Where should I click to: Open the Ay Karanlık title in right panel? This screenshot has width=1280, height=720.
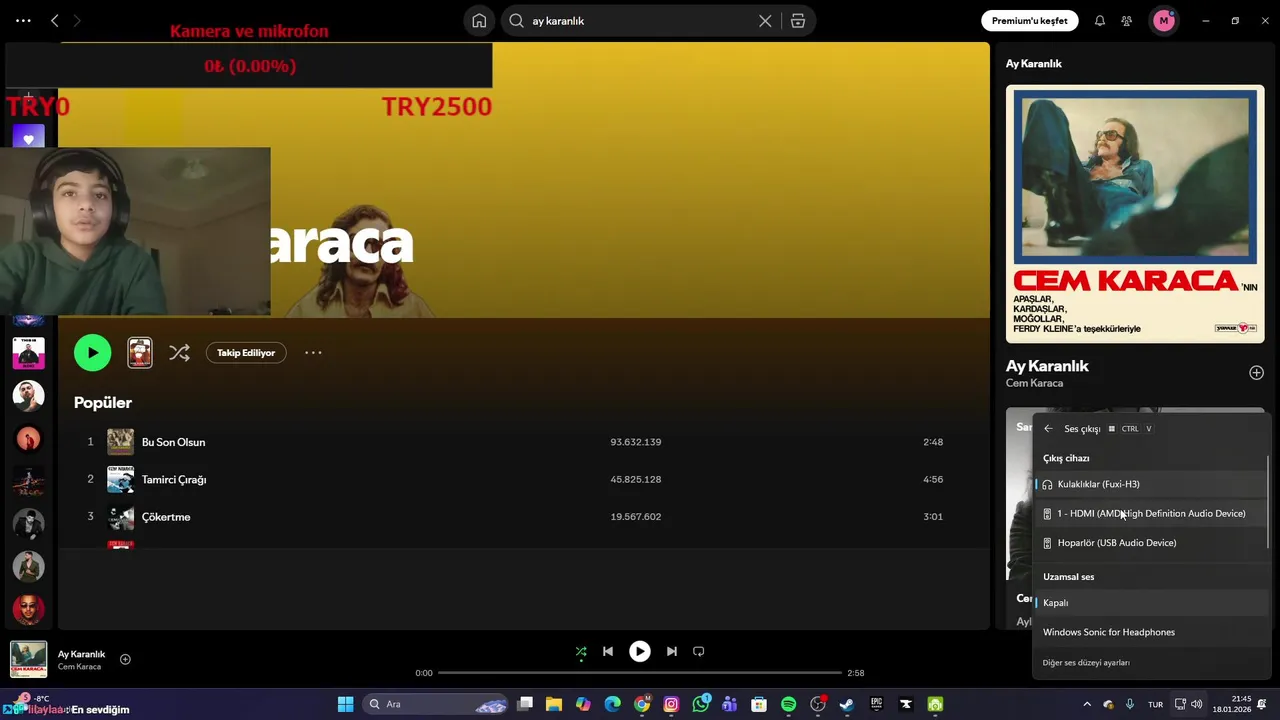[x=1047, y=366]
